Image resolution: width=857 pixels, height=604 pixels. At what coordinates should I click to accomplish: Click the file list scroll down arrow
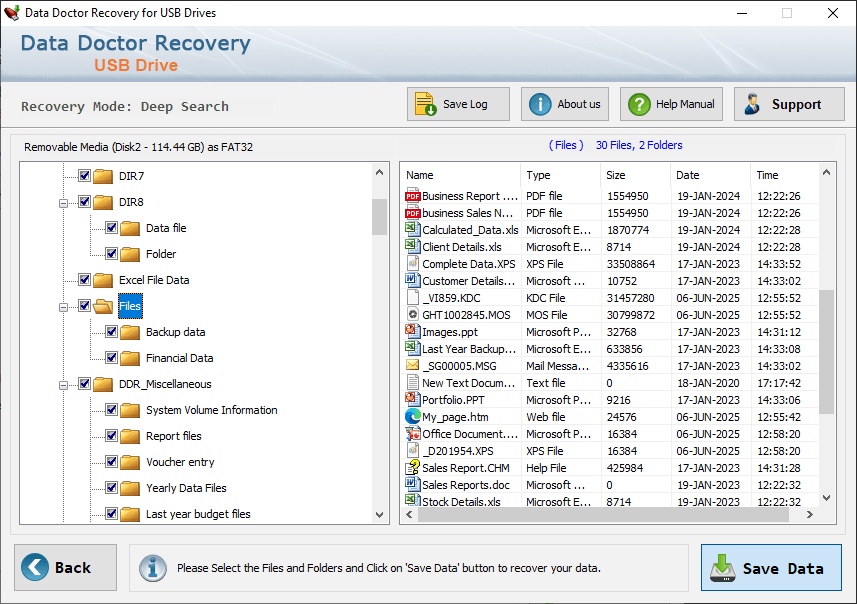[x=826, y=497]
